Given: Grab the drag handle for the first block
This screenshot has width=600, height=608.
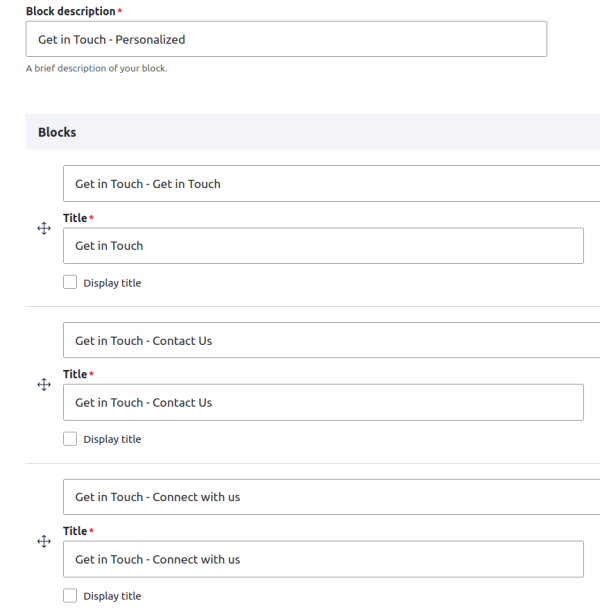Looking at the screenshot, I should 44,229.
